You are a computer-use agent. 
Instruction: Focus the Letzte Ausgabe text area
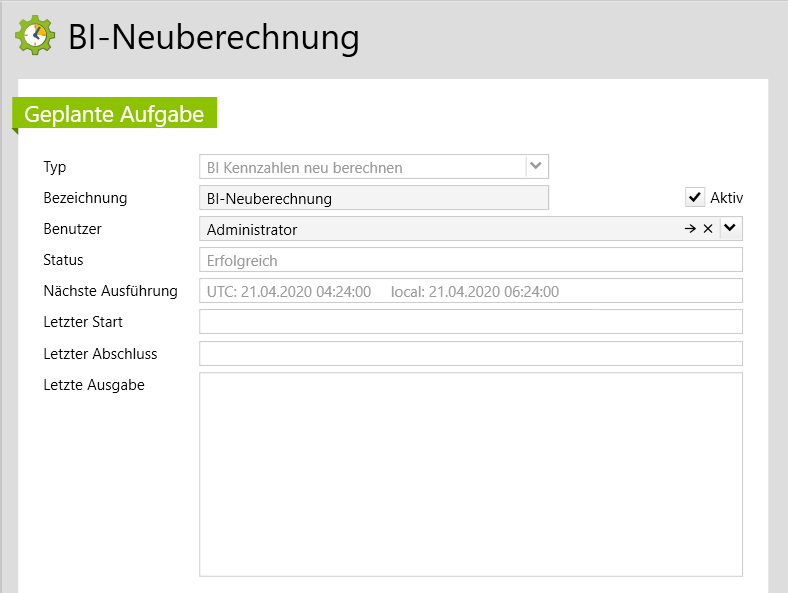(470, 474)
